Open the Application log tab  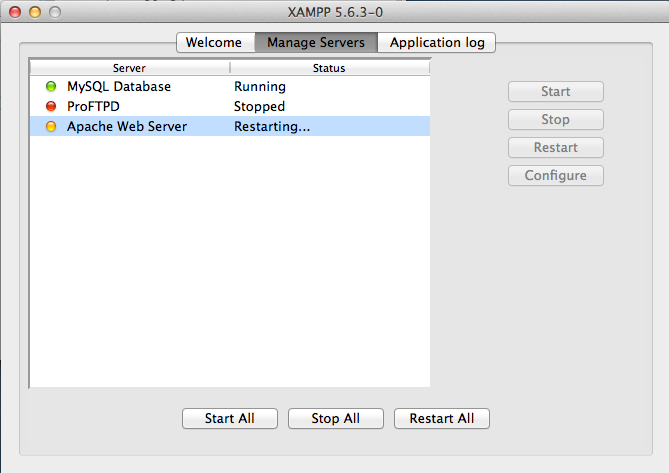pos(437,42)
